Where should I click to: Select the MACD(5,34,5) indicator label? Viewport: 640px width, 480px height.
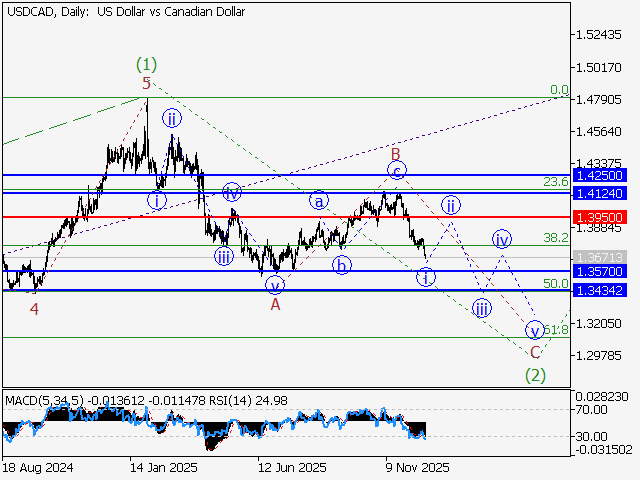click(x=42, y=401)
